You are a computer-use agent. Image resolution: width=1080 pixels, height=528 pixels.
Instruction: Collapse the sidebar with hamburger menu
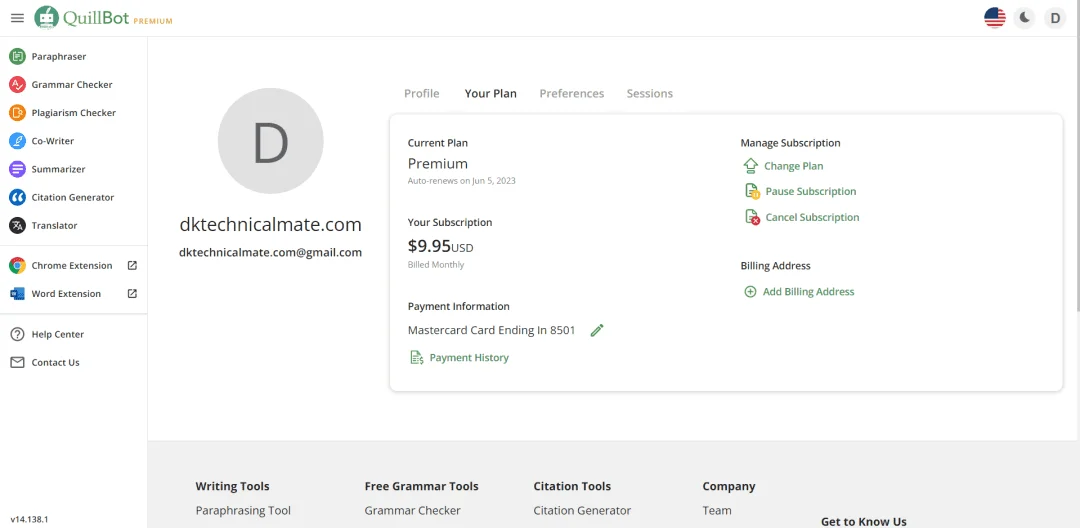coord(17,18)
